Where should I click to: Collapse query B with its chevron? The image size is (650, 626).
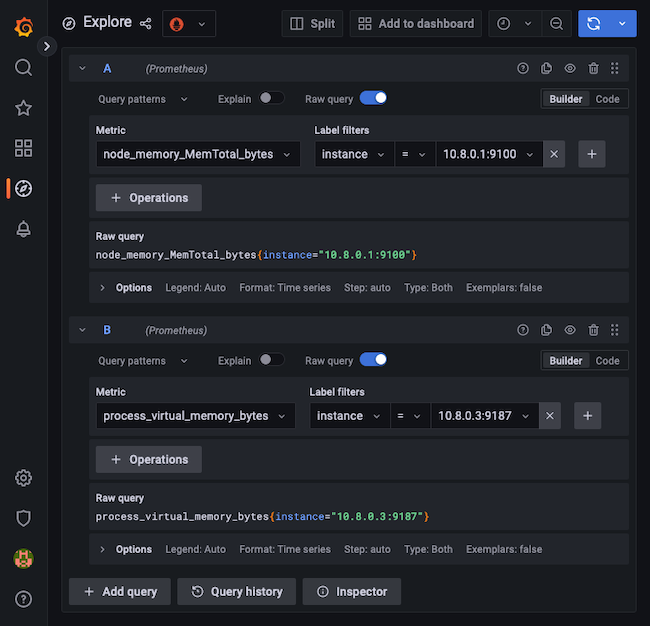click(82, 330)
